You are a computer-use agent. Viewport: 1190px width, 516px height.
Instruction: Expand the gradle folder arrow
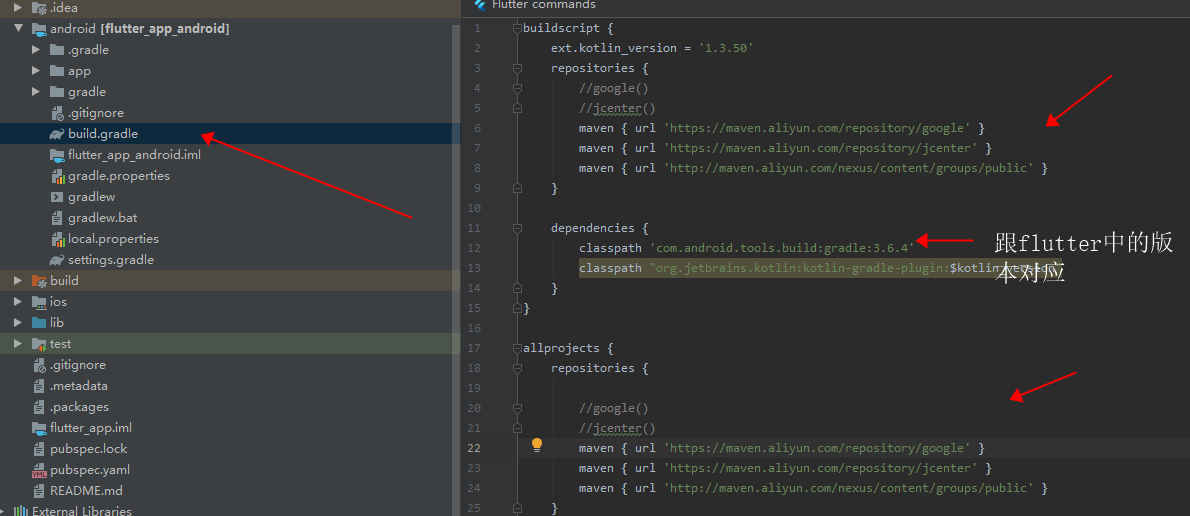coord(36,92)
